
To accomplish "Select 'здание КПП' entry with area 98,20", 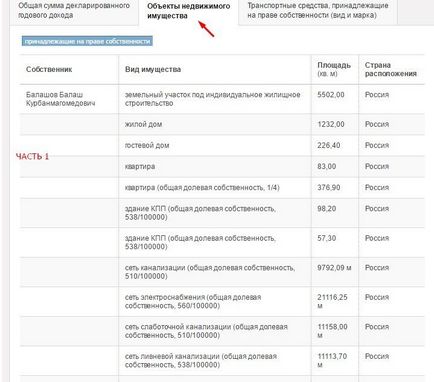I will tap(200, 213).
